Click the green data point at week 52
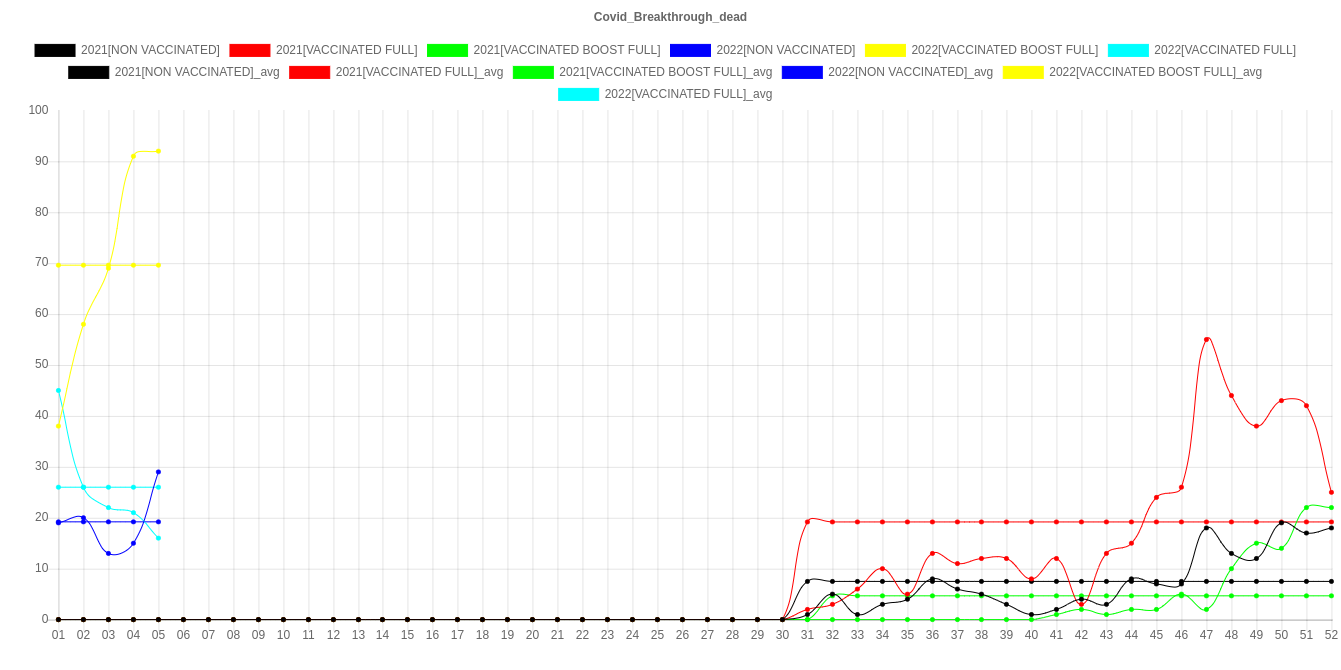The height and width of the screenshot is (670, 1341). (1331, 508)
